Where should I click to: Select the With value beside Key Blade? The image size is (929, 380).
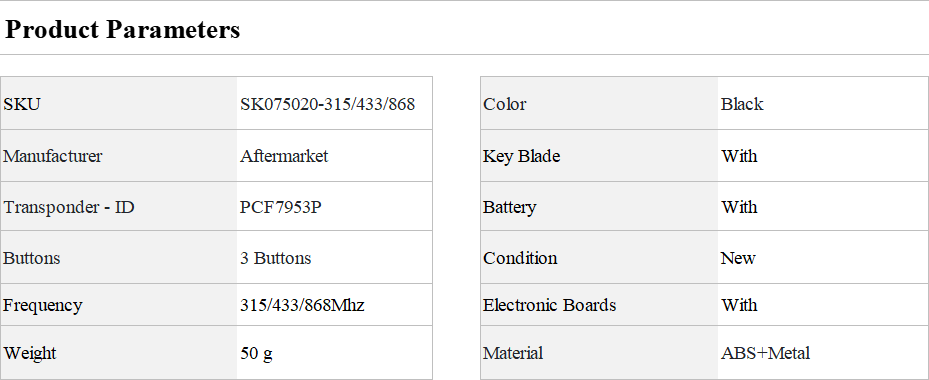click(x=739, y=156)
